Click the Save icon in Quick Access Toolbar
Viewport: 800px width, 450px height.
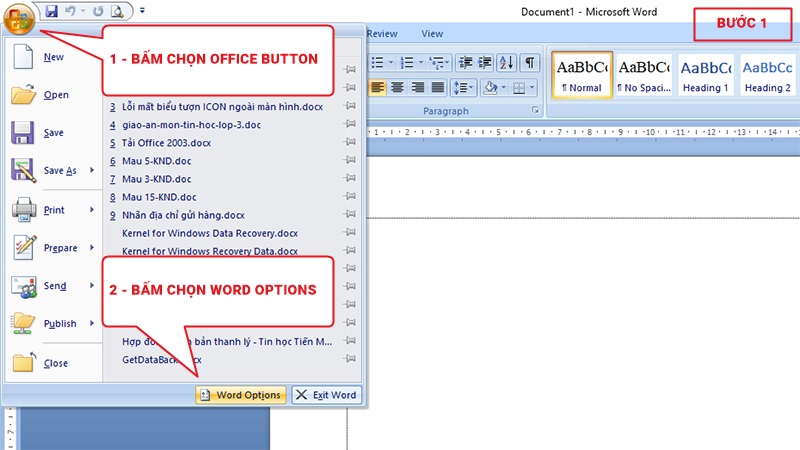[52, 11]
